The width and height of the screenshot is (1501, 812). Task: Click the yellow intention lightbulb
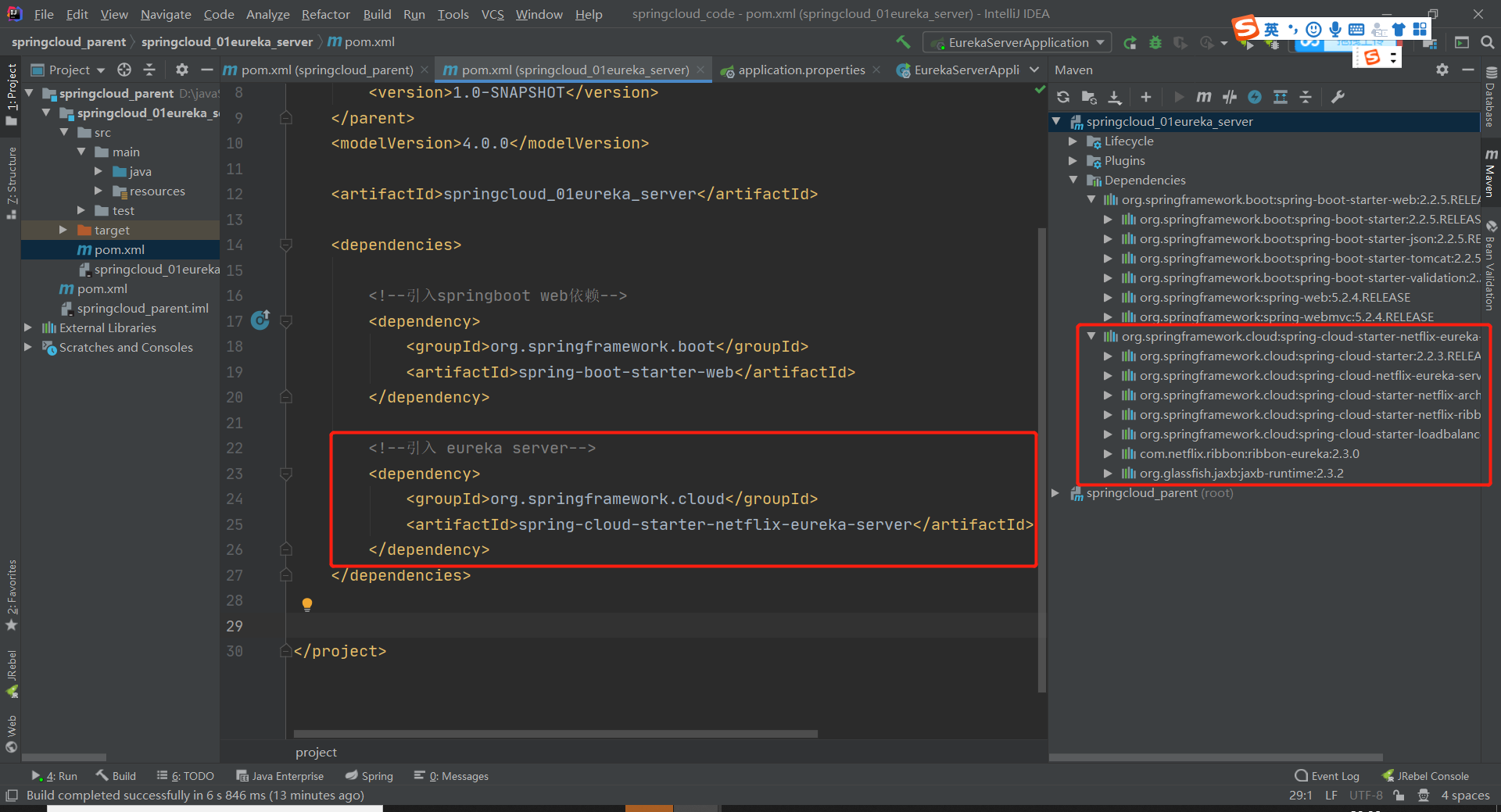[307, 604]
